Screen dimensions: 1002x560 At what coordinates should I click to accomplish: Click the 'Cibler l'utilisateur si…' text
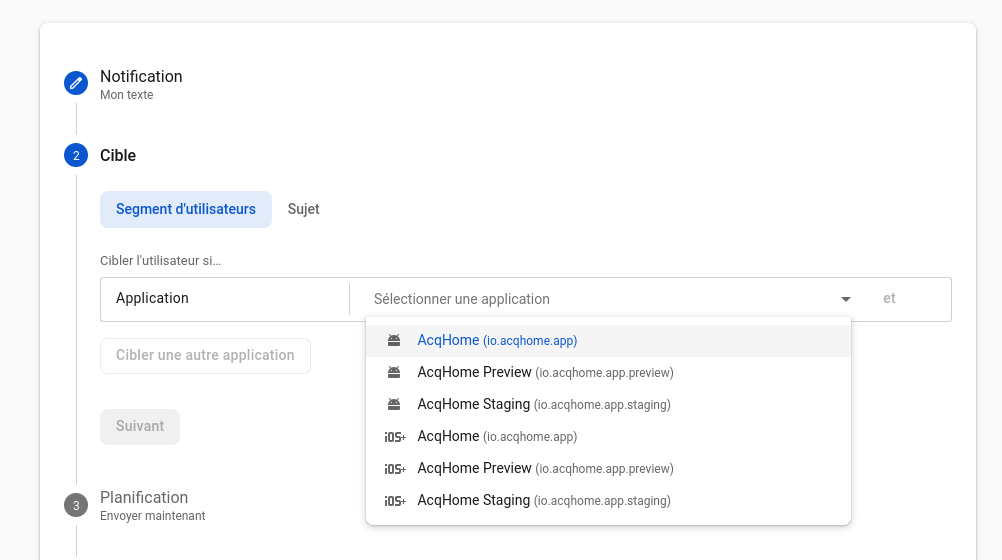160,261
